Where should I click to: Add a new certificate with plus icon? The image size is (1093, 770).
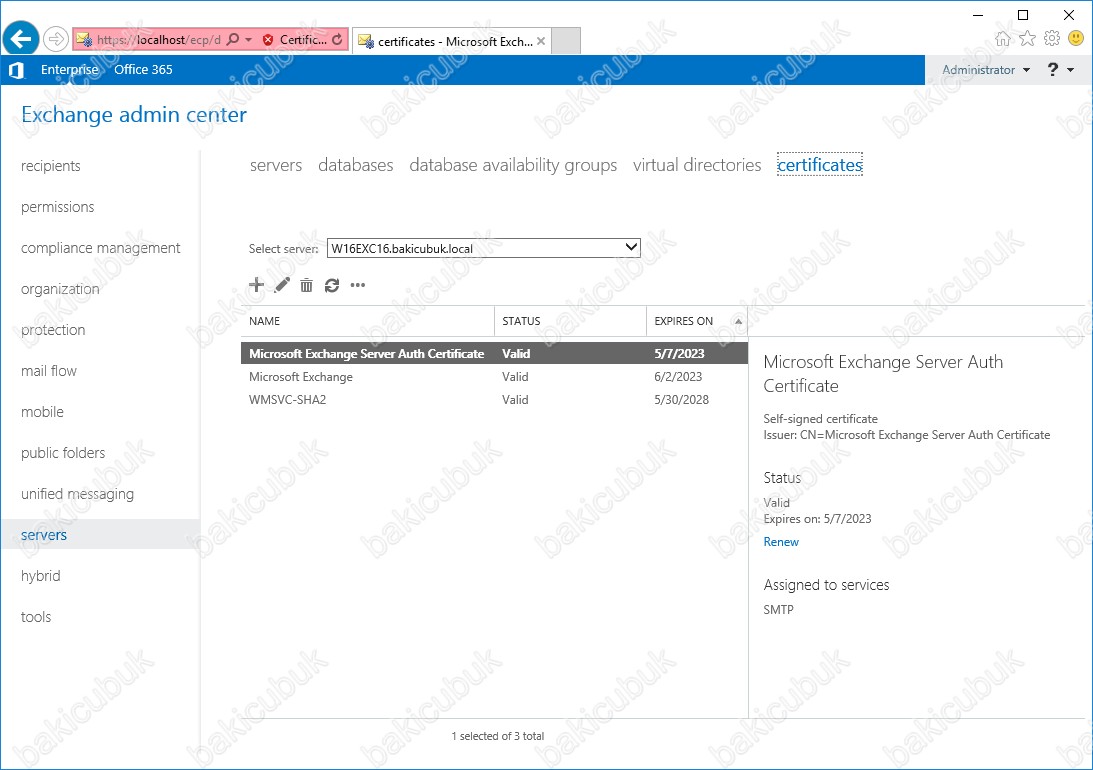click(257, 285)
